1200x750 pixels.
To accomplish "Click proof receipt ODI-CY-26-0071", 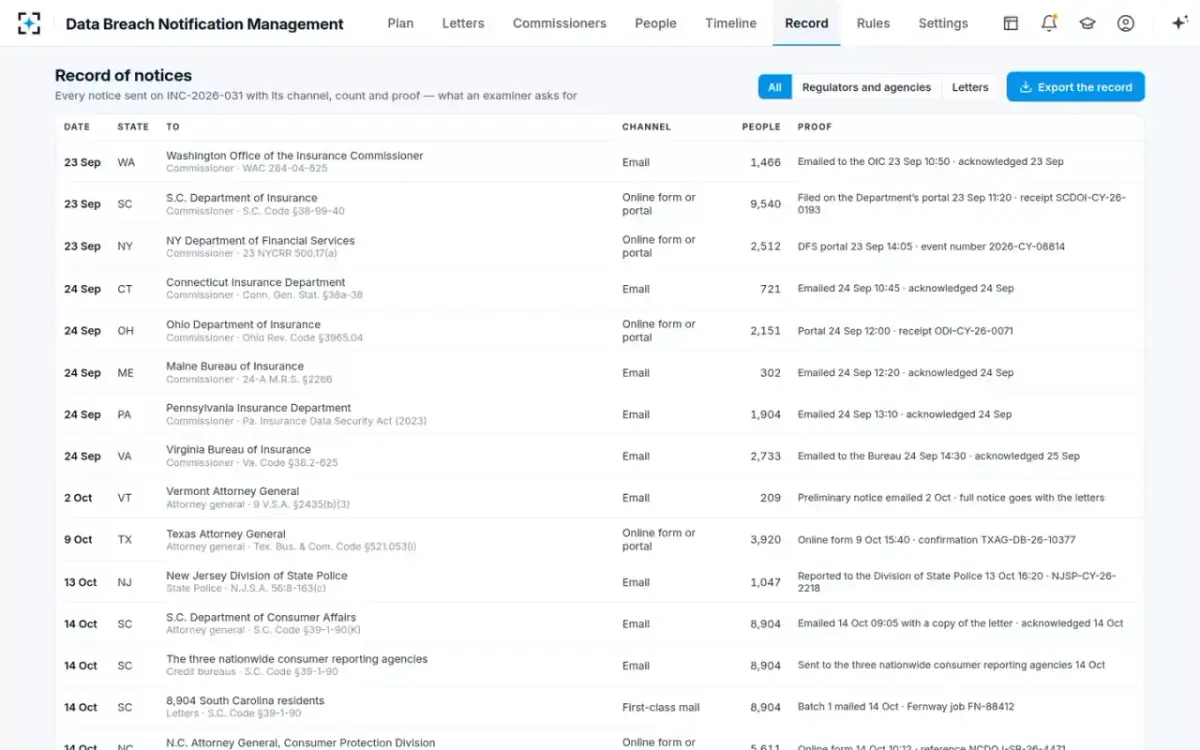I will tap(905, 330).
